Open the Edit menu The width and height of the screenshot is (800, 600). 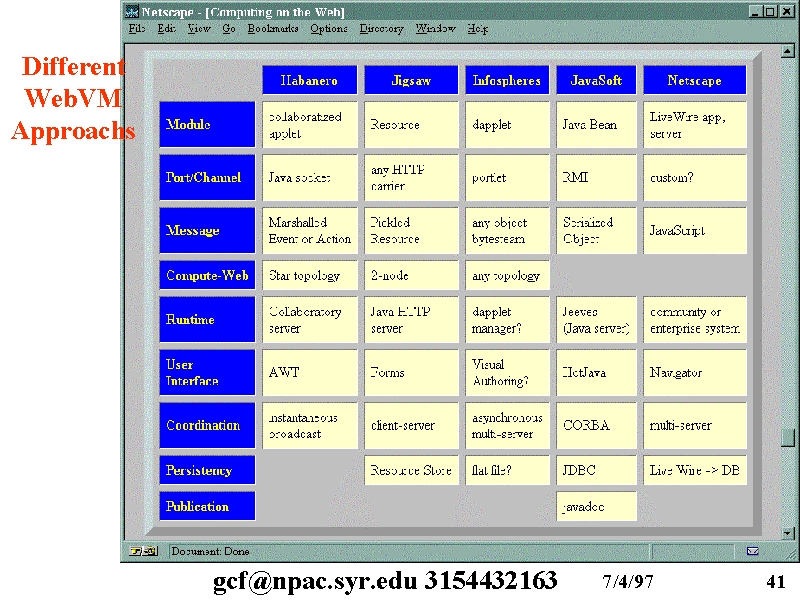coord(166,29)
